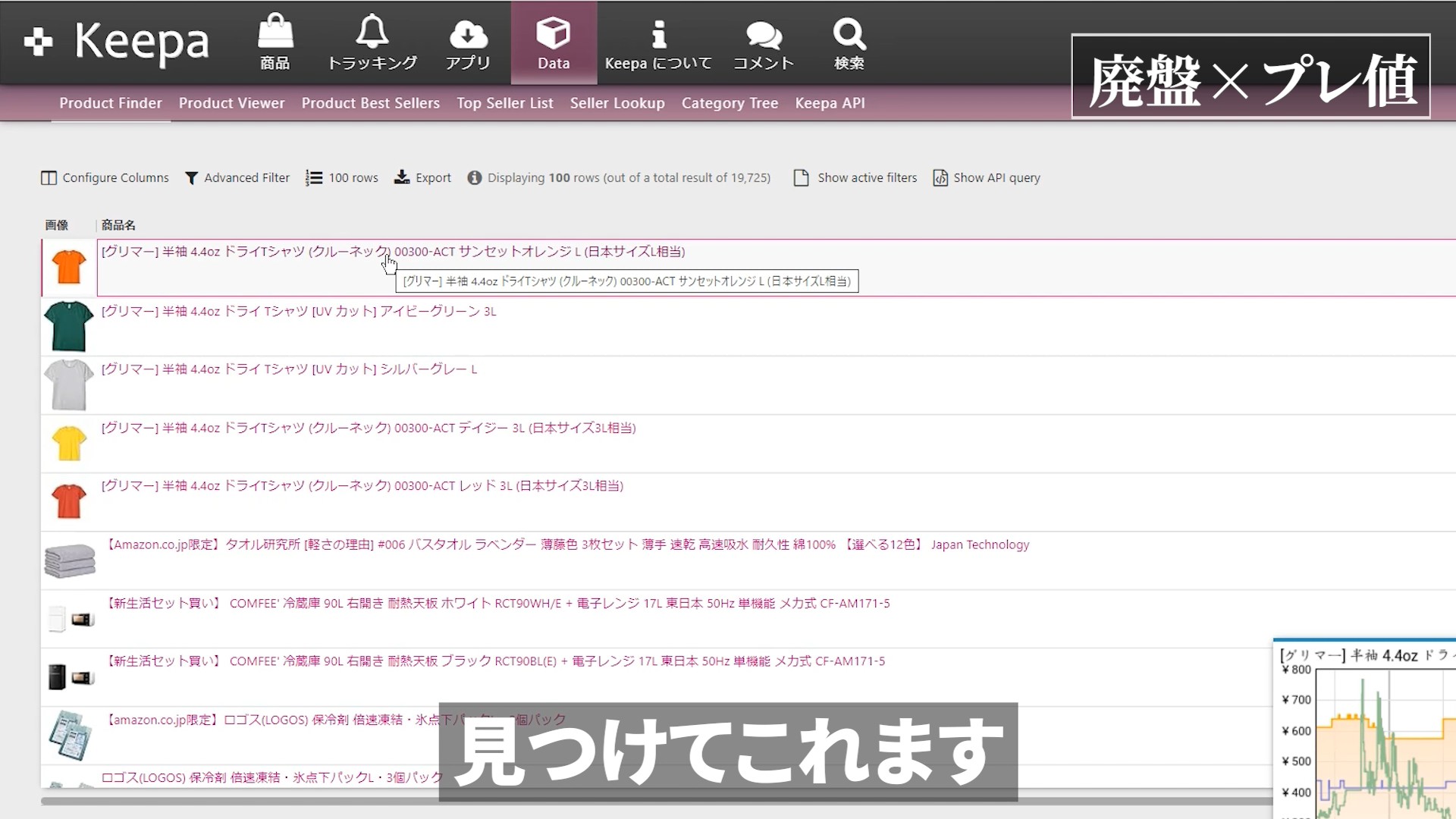Open the 検索 magnifier icon
Viewport: 1456px width, 819px height.
point(849,34)
